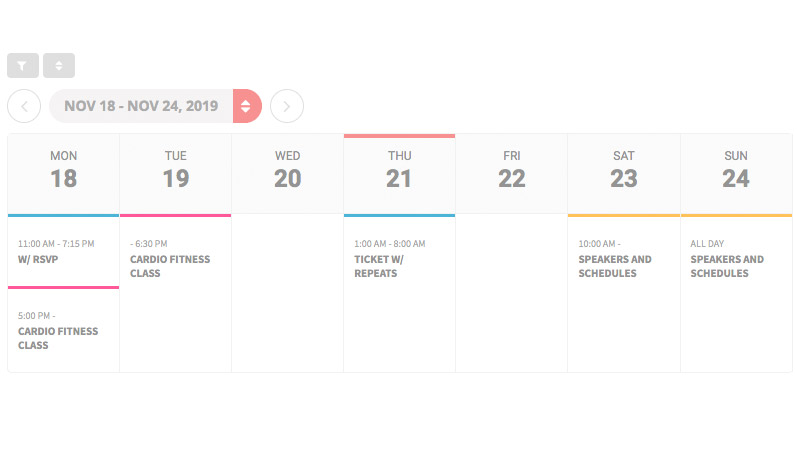Expand the date range picker red arrows
The image size is (797, 454).
click(247, 106)
